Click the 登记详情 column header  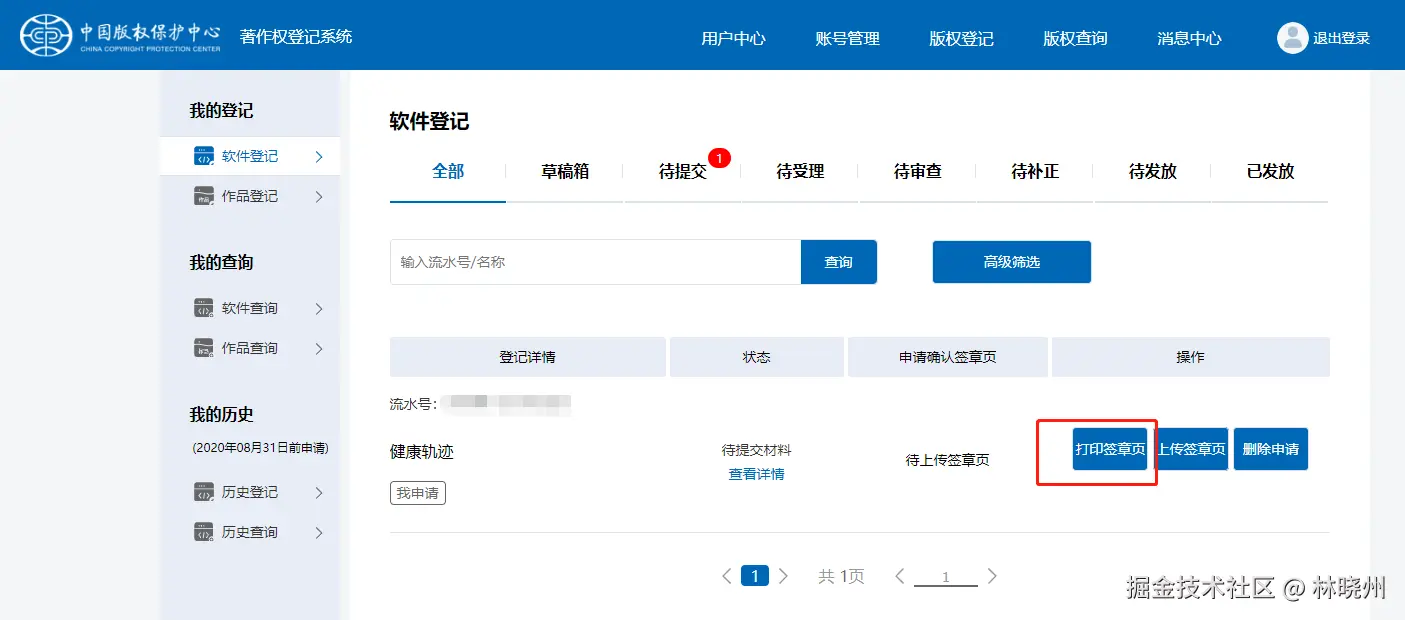pyautogui.click(x=527, y=357)
